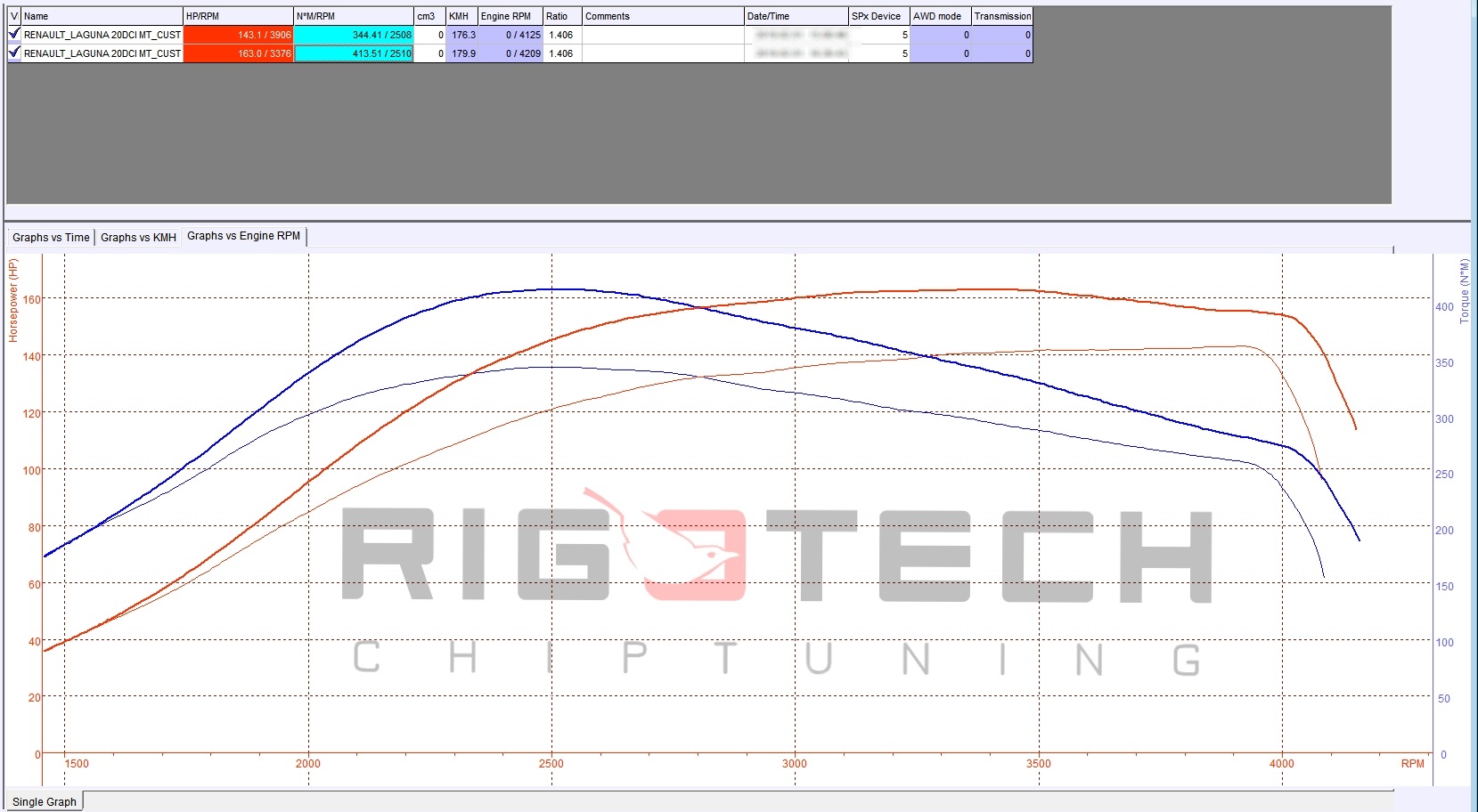This screenshot has height=812, width=1478.
Task: Click the empty Comments cell in the 143.1 / 3906 row
Action: [663, 35]
